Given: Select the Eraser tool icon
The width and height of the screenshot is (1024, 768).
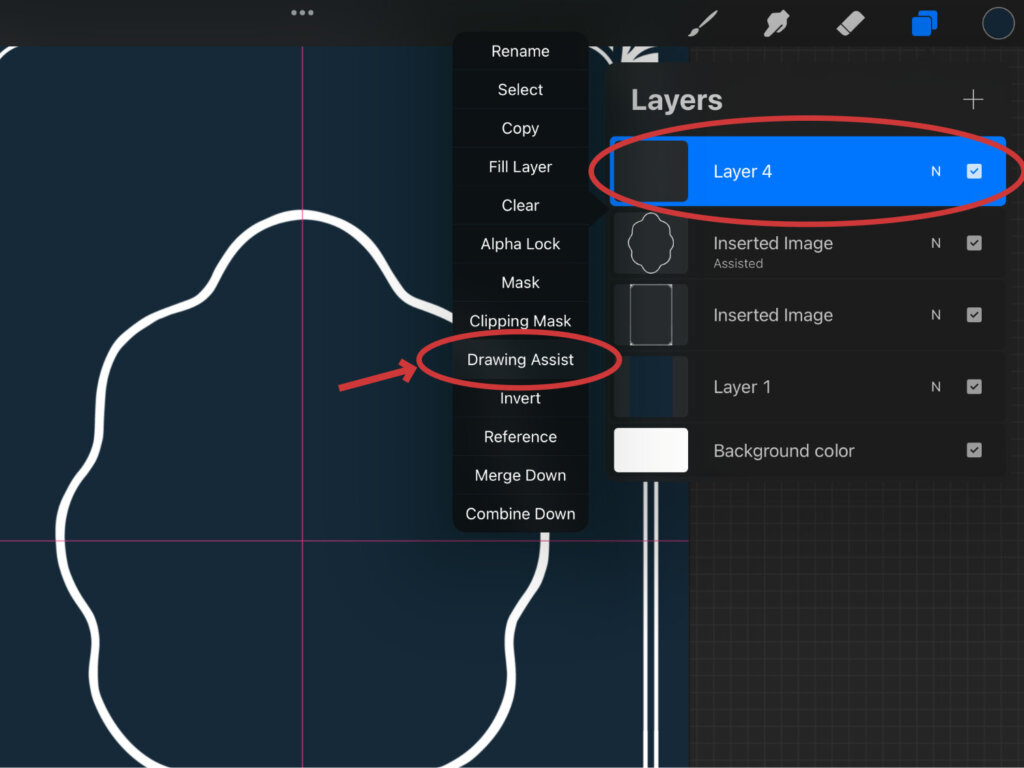Looking at the screenshot, I should click(x=850, y=23).
